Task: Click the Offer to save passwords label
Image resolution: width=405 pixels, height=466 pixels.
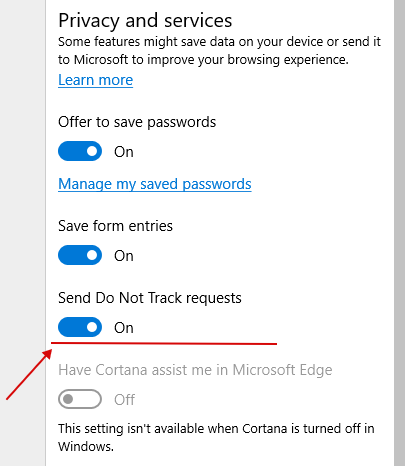Action: click(137, 122)
